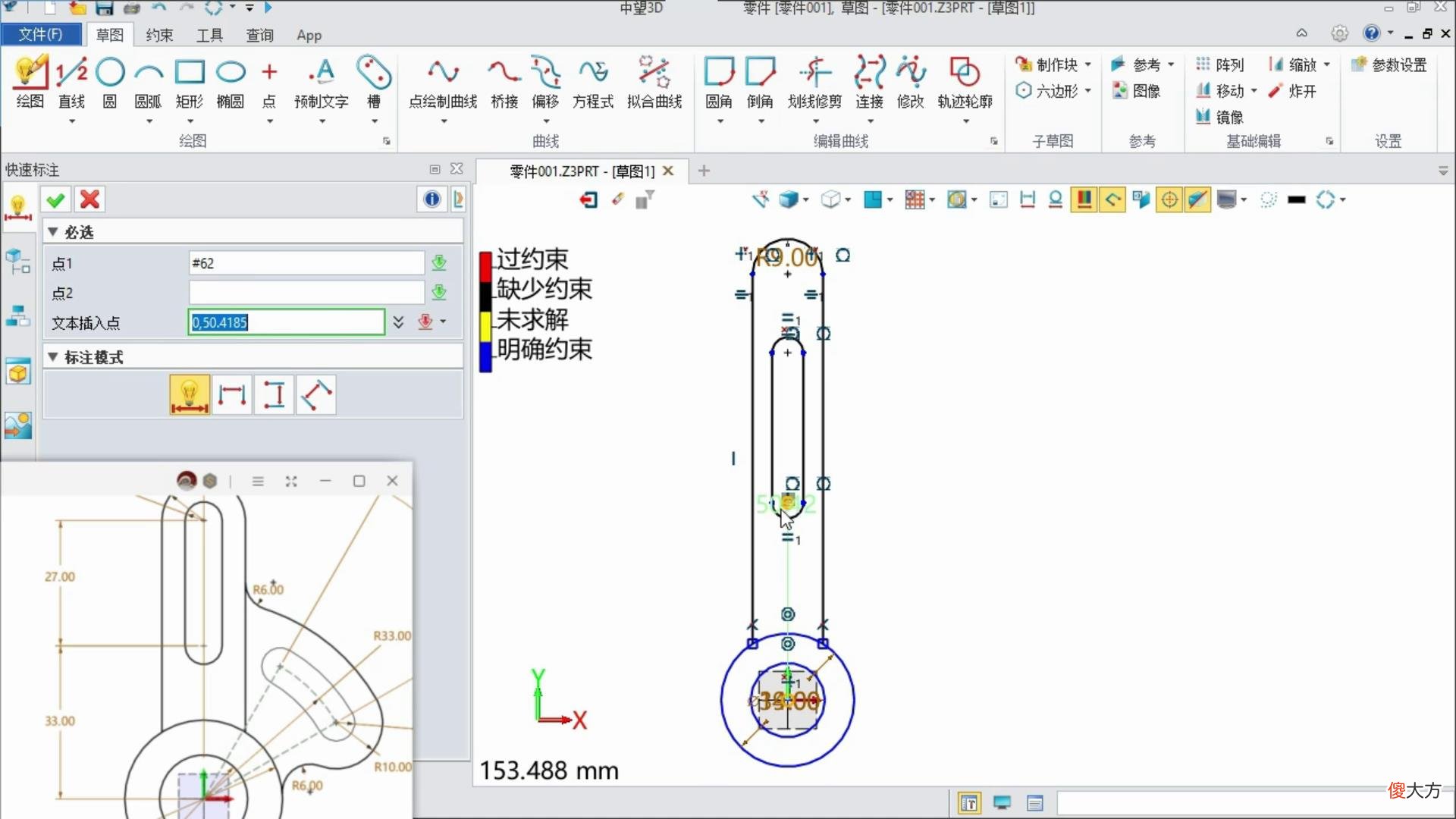Select the 圆角 fillet tool

click(719, 82)
